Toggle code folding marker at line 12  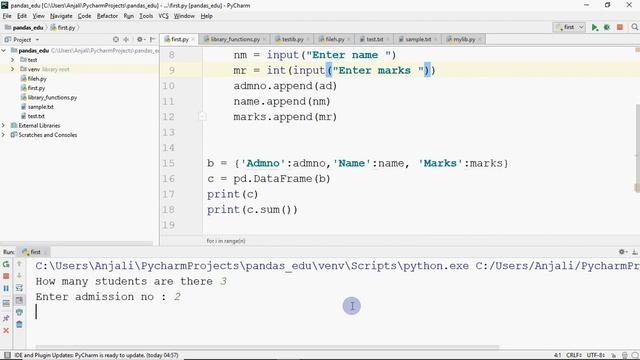(x=202, y=117)
